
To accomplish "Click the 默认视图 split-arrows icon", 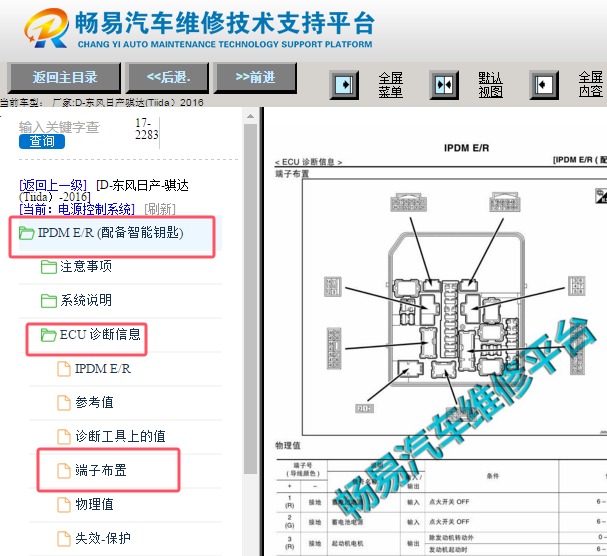I will (x=444, y=85).
